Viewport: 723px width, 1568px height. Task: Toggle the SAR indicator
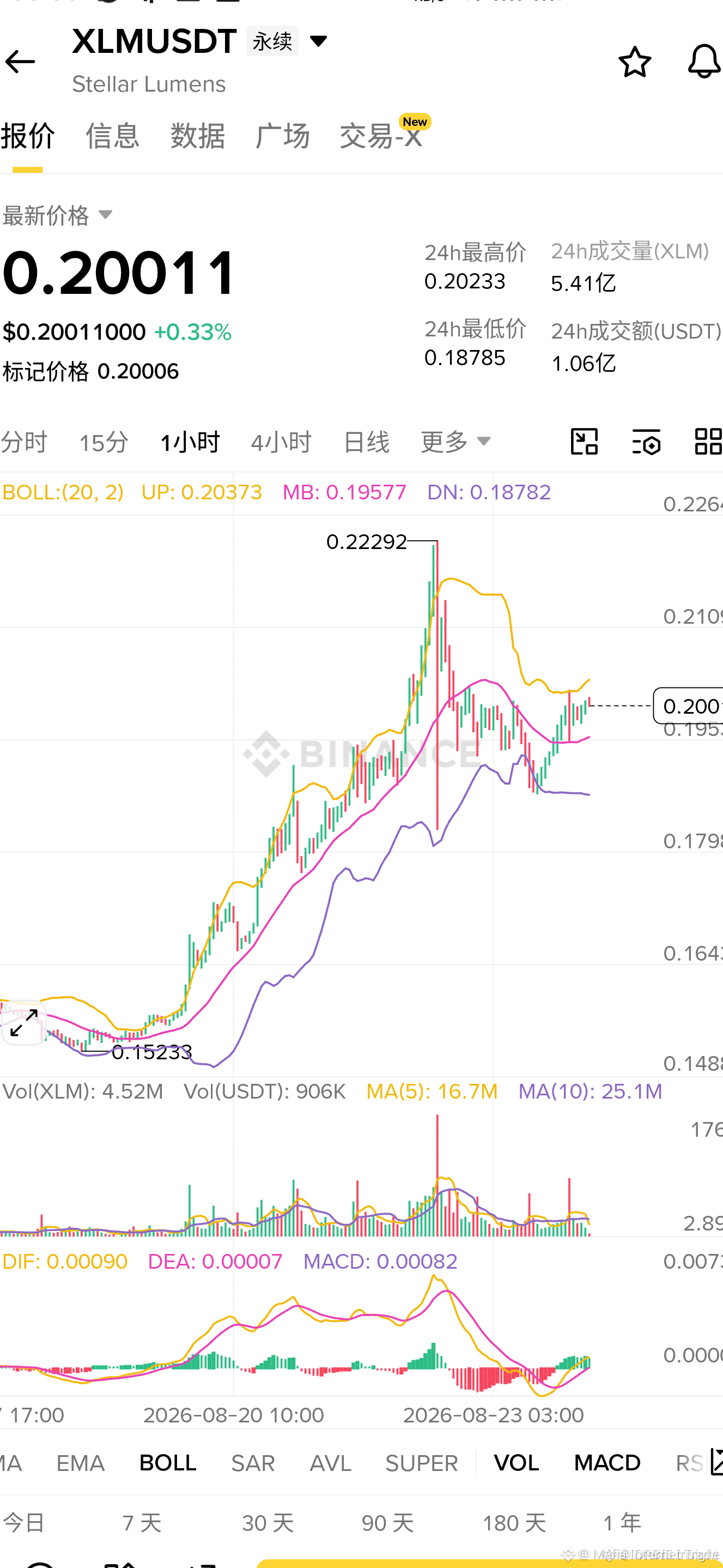pyautogui.click(x=253, y=1463)
